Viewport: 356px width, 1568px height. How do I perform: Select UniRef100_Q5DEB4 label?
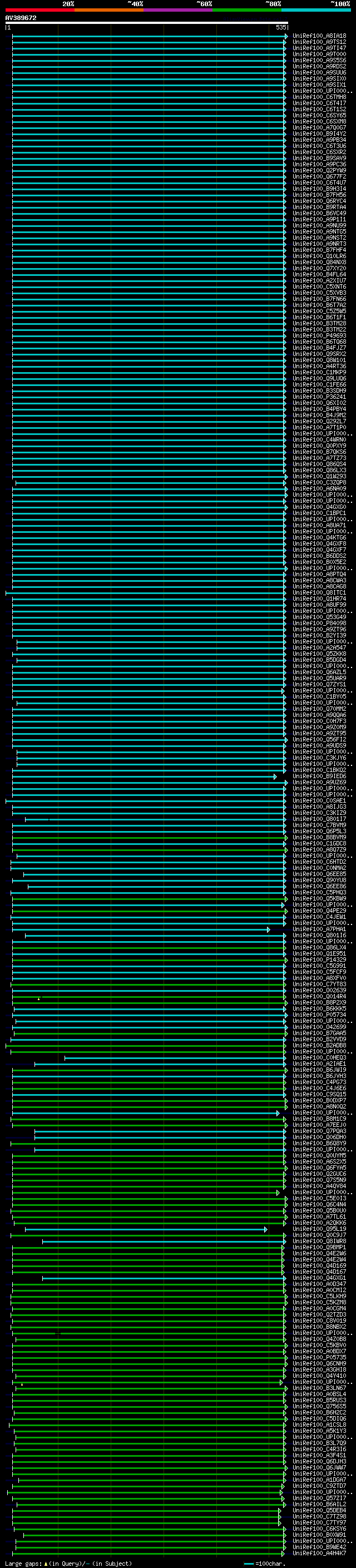[319, 1511]
